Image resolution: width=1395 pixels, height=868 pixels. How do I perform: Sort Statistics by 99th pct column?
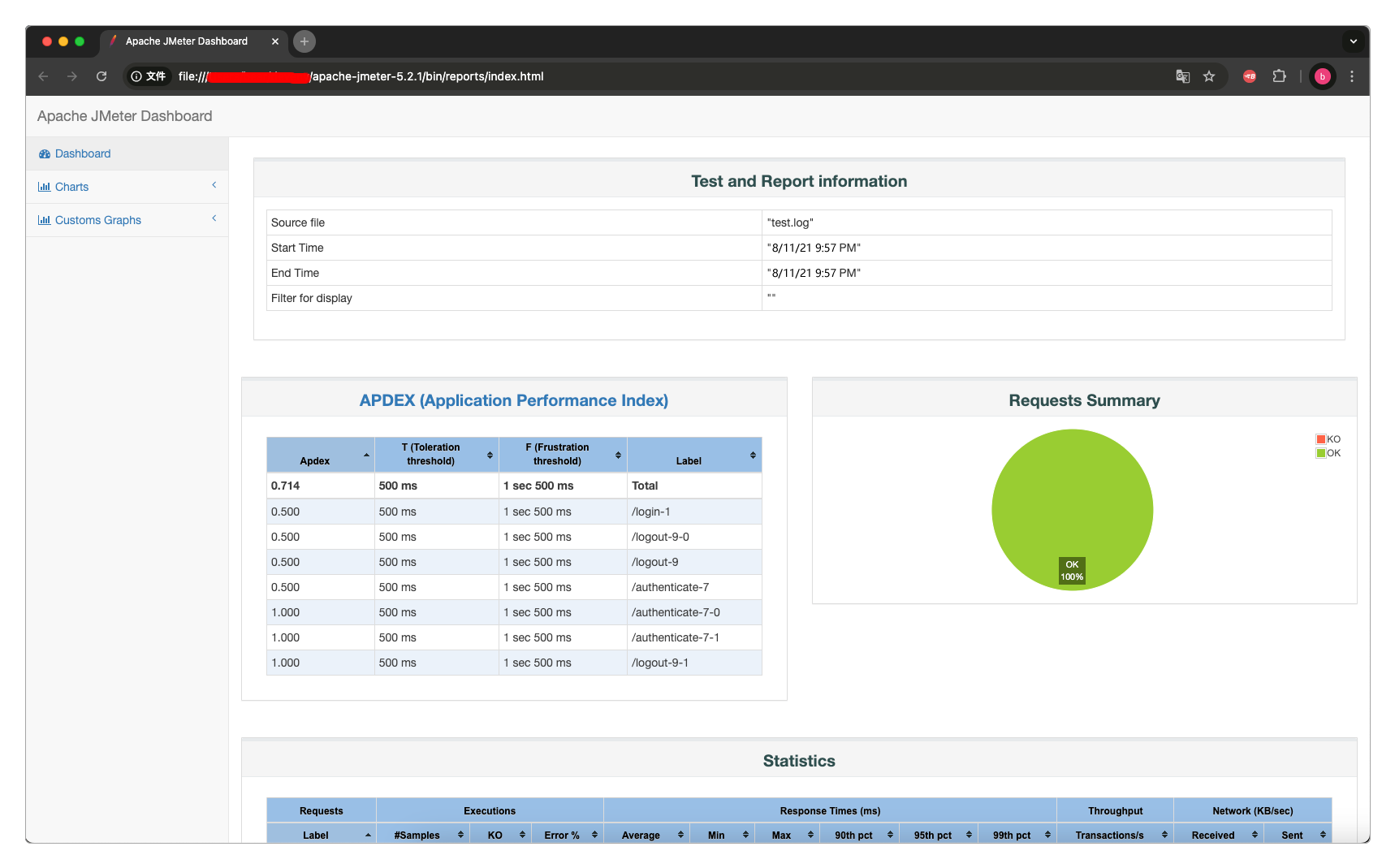pyautogui.click(x=1017, y=835)
